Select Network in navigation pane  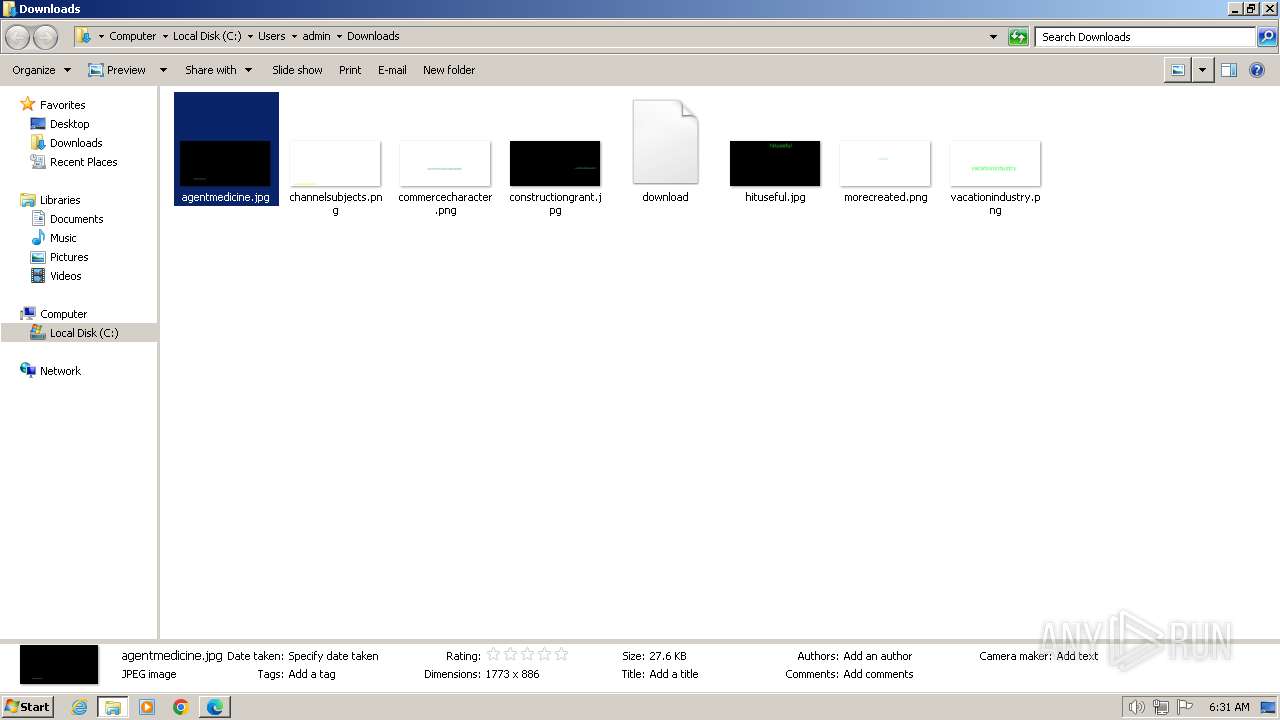tap(60, 371)
